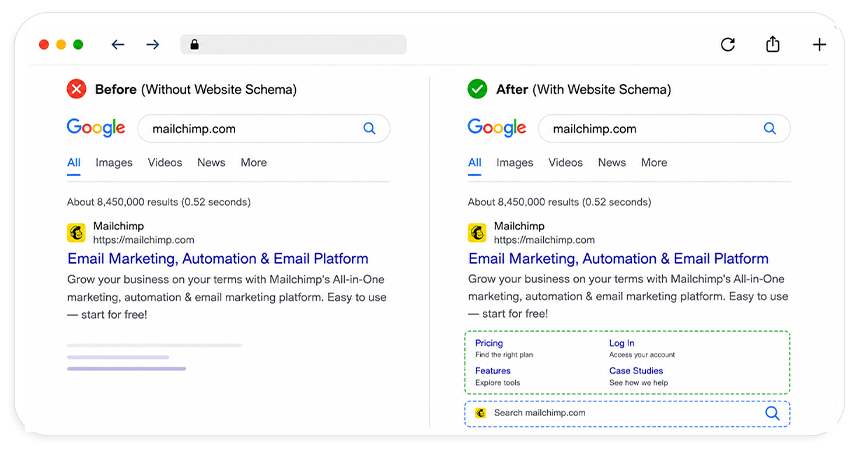Click results count text in After panel

click(x=559, y=202)
